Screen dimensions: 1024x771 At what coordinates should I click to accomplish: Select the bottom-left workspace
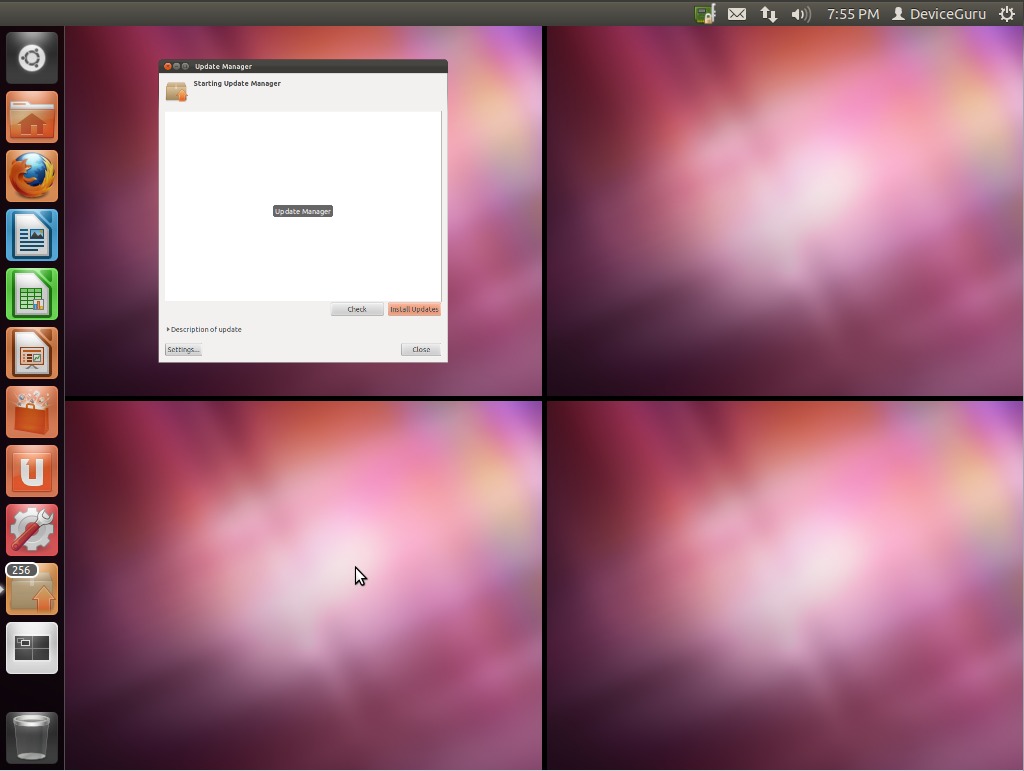coord(304,586)
